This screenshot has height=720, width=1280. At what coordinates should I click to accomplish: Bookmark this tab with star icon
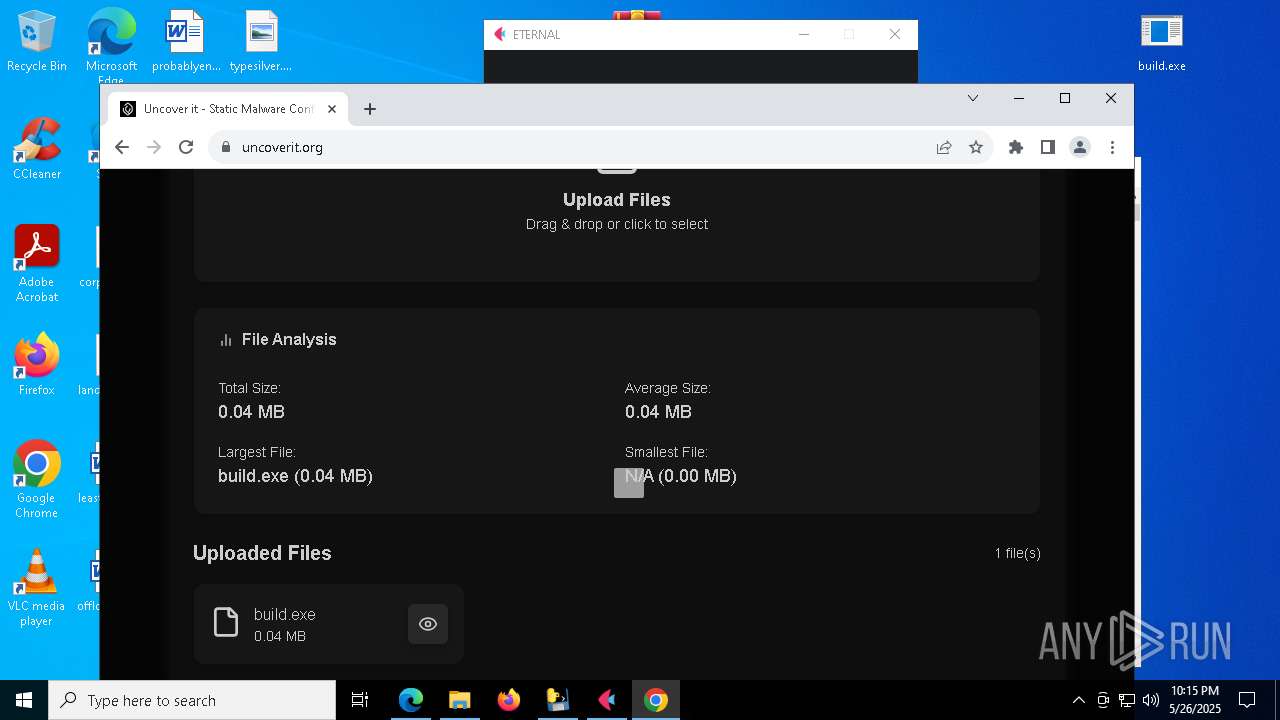coord(976,147)
